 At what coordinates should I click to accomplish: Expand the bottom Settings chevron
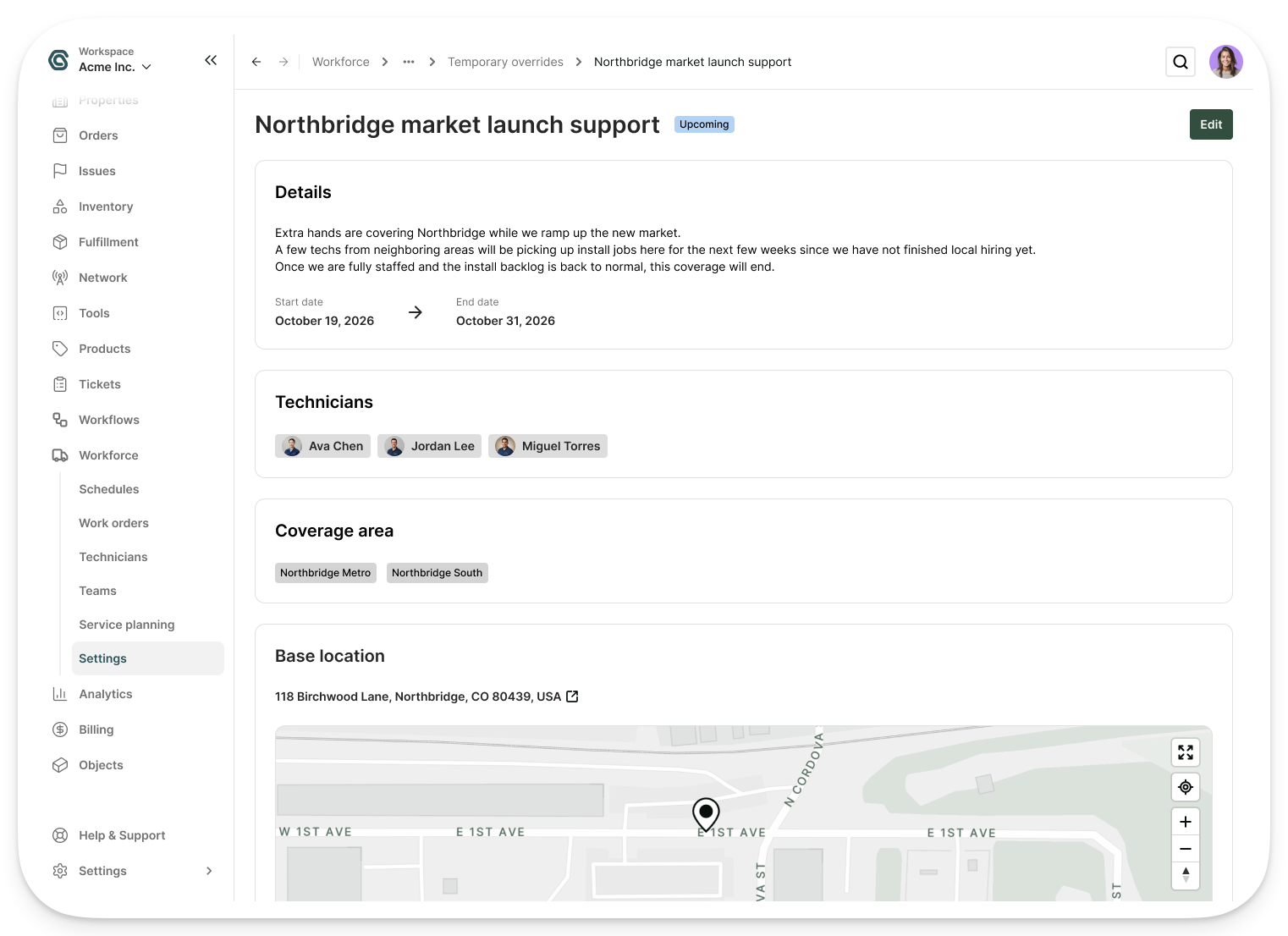click(209, 871)
